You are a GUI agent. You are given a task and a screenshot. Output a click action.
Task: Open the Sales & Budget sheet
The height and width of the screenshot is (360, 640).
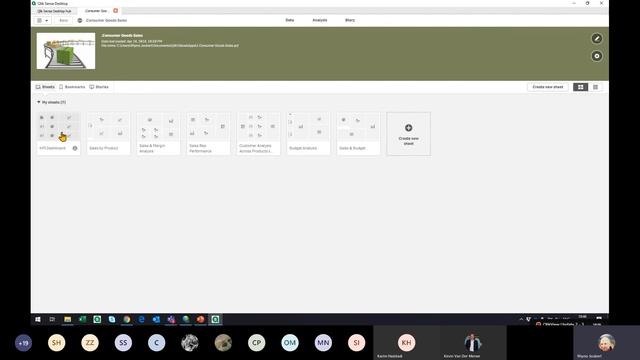coord(358,134)
